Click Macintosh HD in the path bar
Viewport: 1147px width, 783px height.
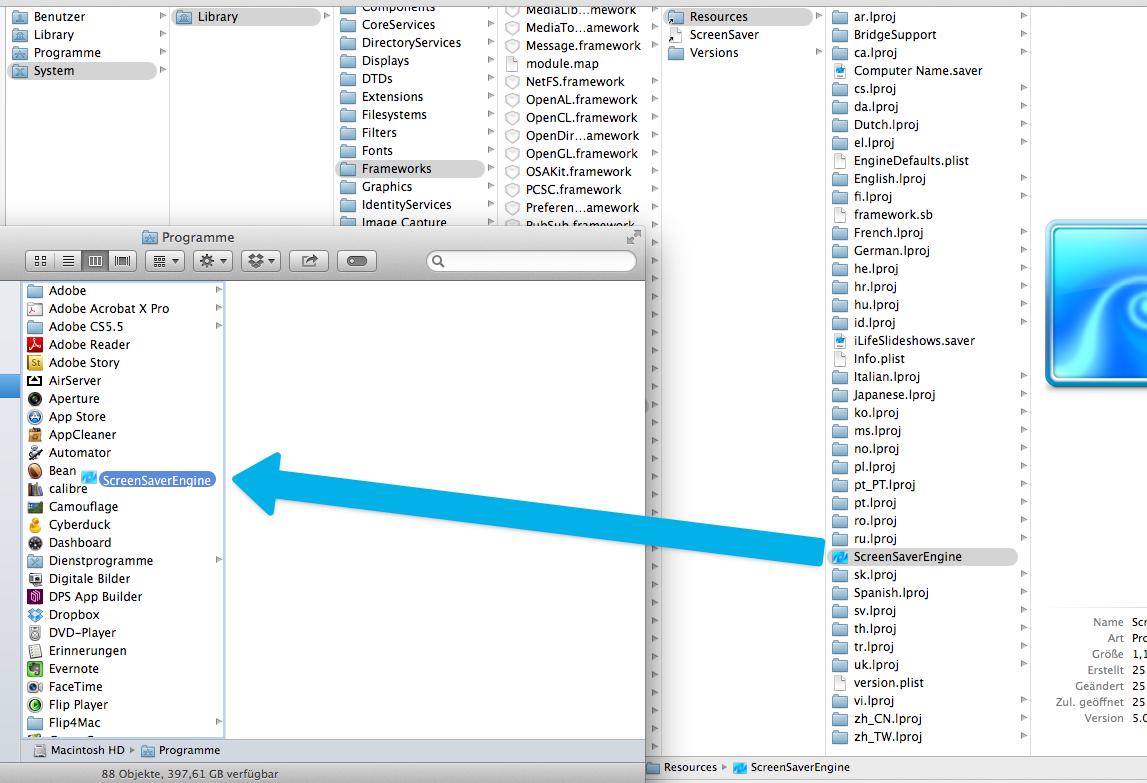coord(79,750)
